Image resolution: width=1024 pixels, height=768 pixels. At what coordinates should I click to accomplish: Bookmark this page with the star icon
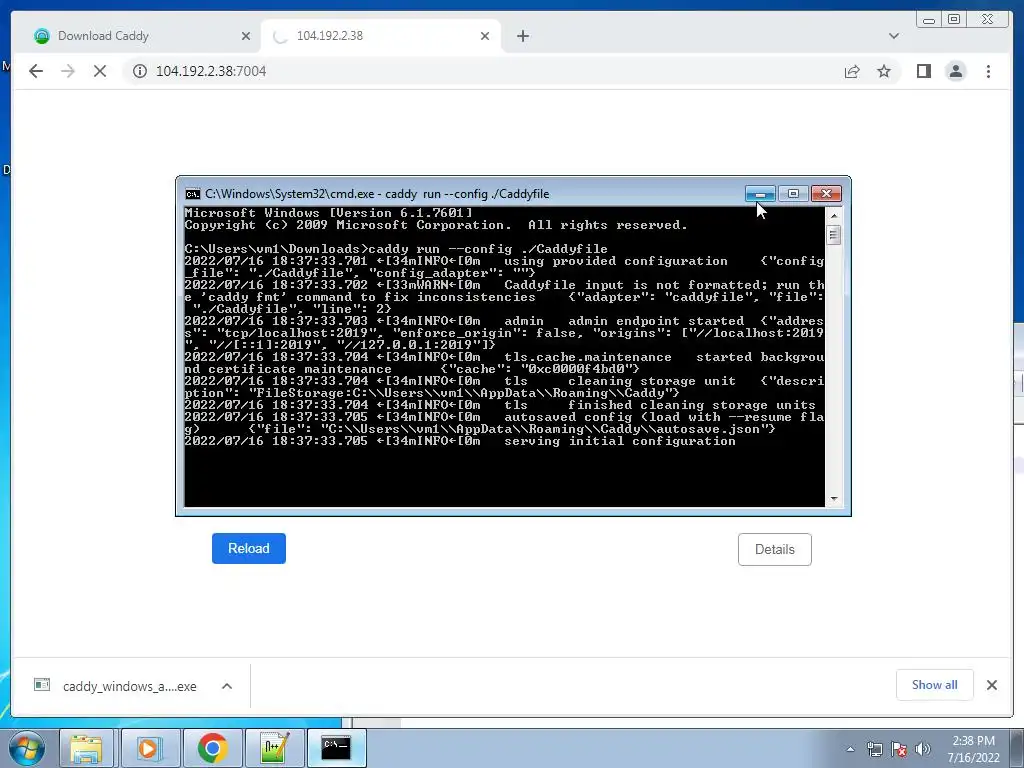point(884,71)
